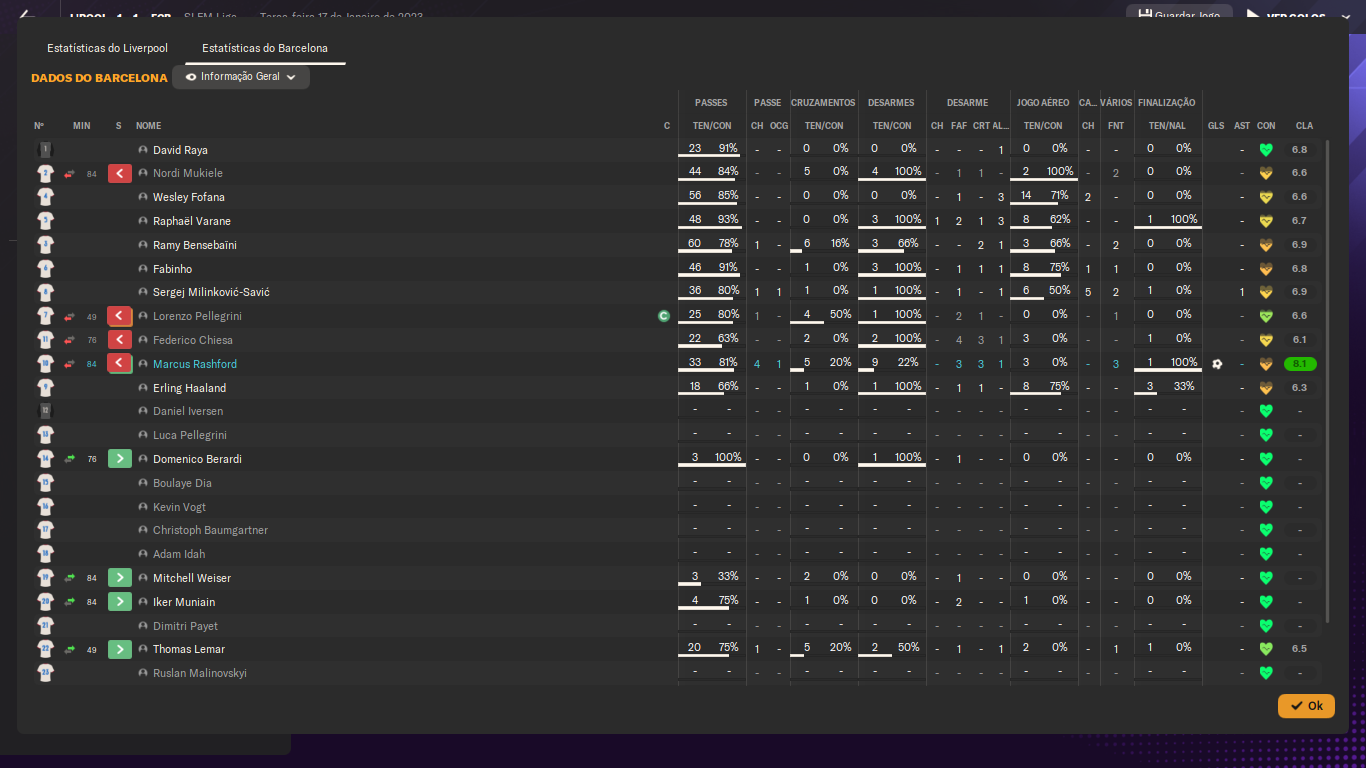Click Marcus Rashford's green 8.1 rating
The width and height of the screenshot is (1366, 768).
(x=1300, y=364)
